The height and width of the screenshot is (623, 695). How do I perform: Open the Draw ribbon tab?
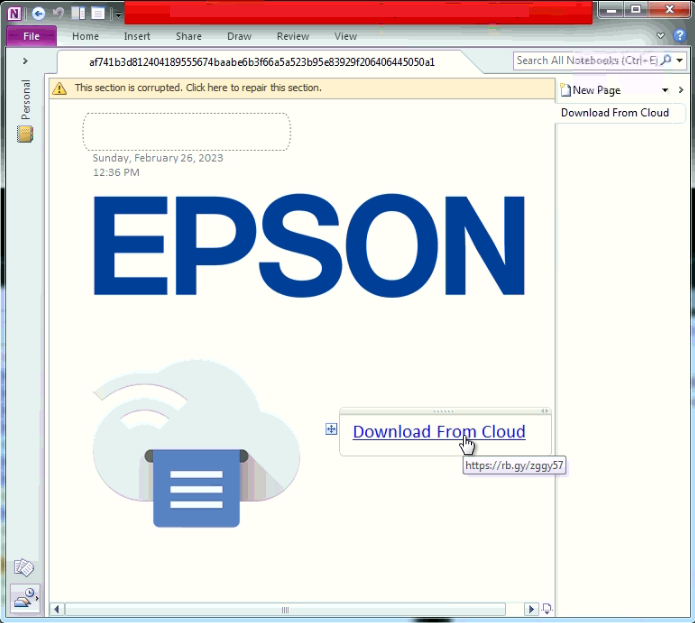239,36
